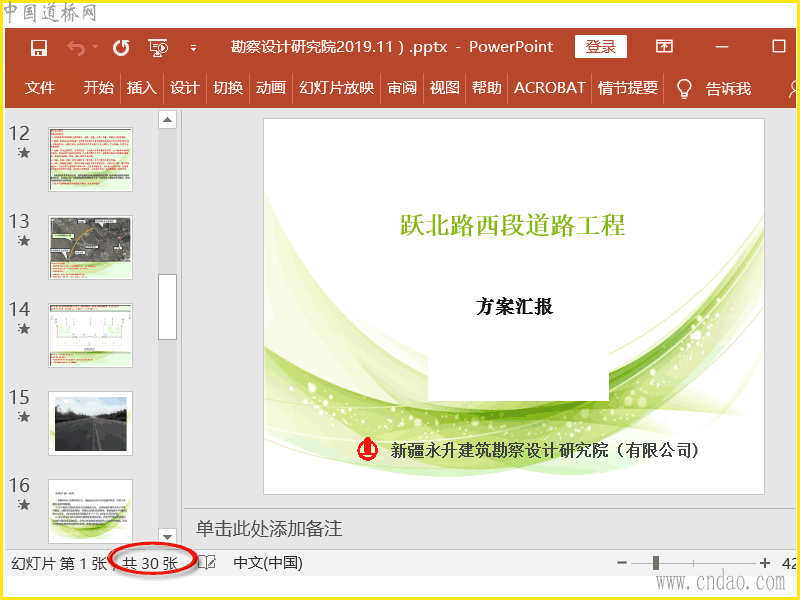Click the lightbulb Tell Me icon
The width and height of the screenshot is (800, 600).
pos(684,88)
